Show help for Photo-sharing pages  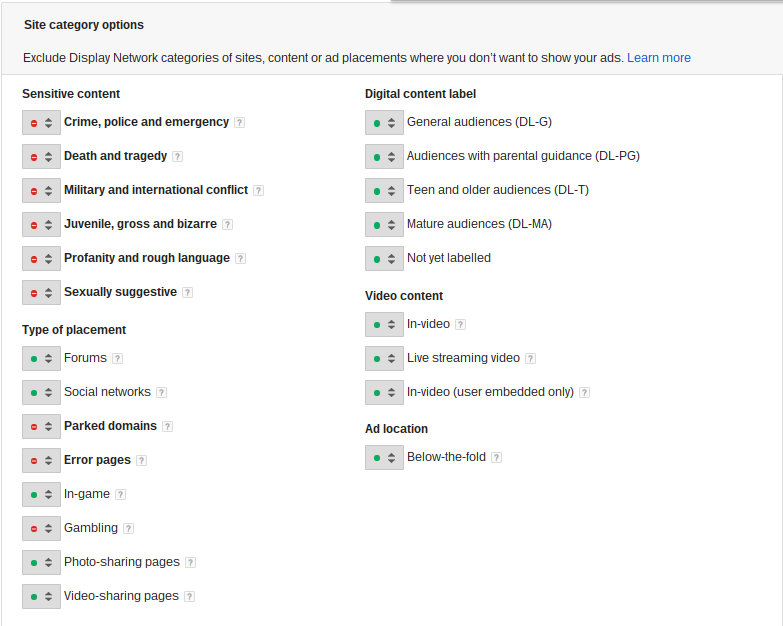190,562
